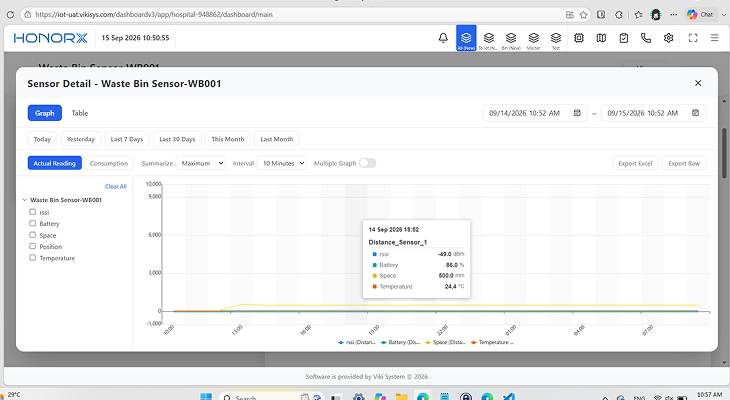Select the All (New) layer view

click(x=466, y=38)
